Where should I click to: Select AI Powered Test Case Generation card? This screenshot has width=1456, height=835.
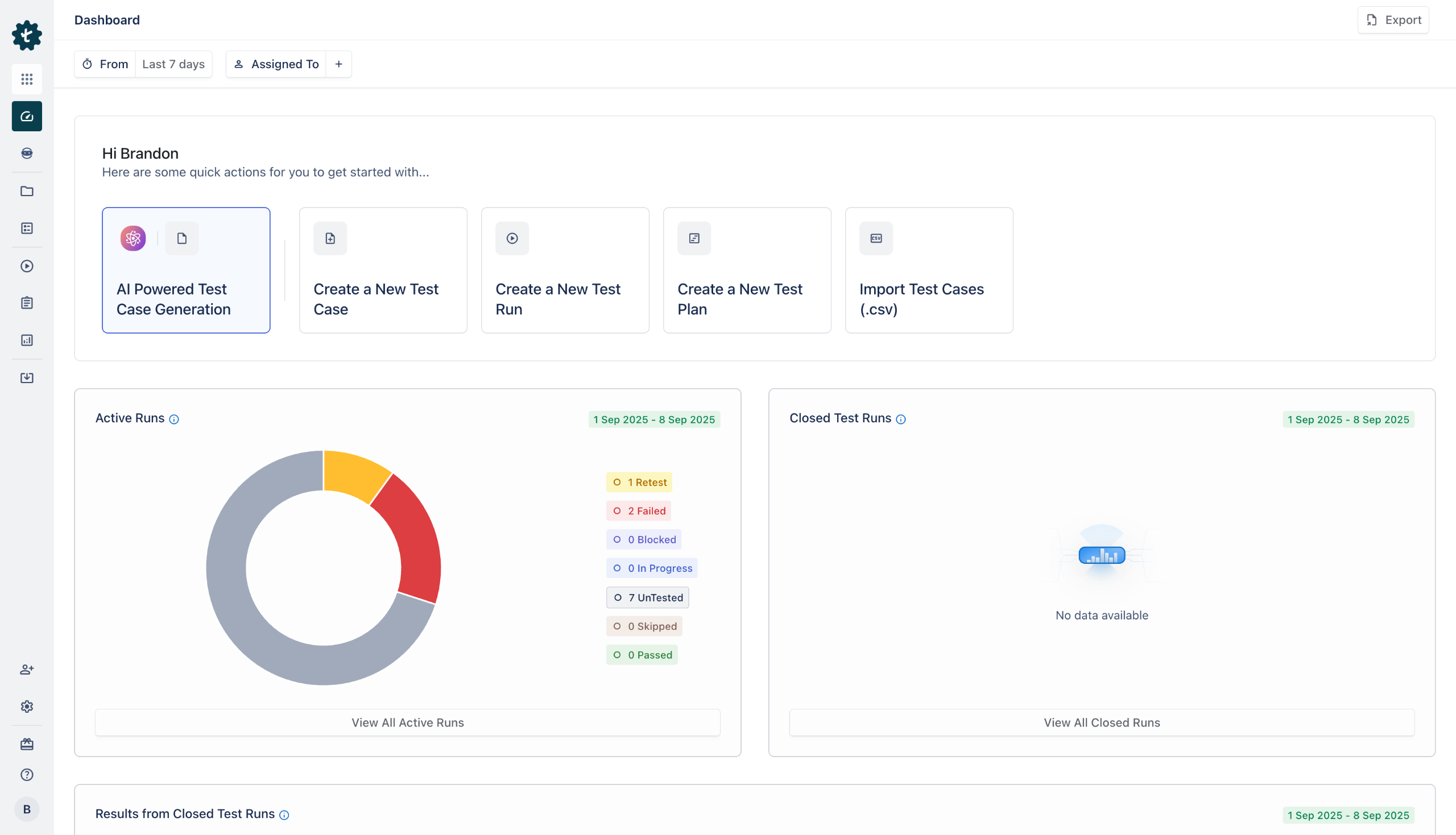[x=186, y=270]
